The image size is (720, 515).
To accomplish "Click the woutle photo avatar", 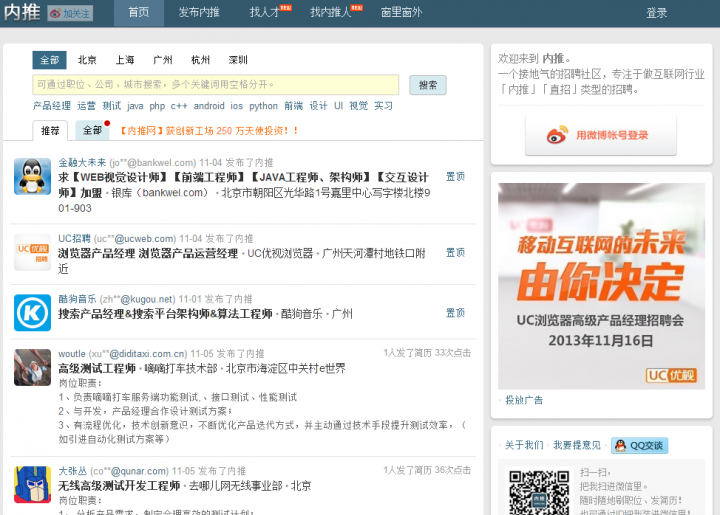I will (32, 367).
